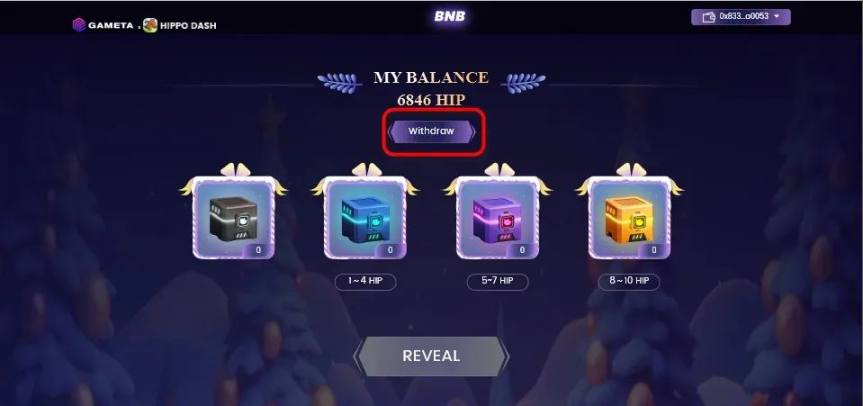Click the 6846 HIP balance amount
Image resolution: width=863 pixels, height=406 pixels.
pos(431,100)
